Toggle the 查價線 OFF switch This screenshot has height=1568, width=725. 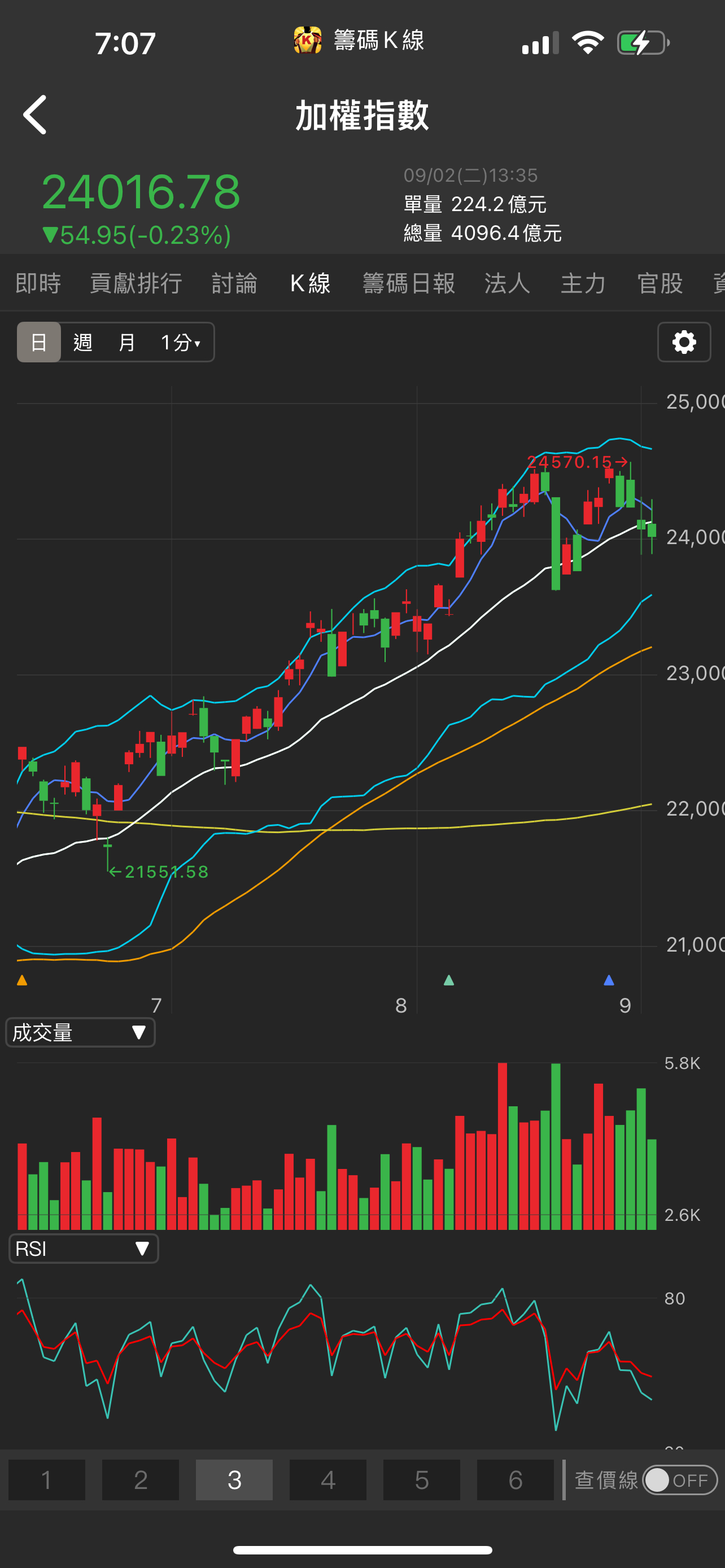point(680,1480)
